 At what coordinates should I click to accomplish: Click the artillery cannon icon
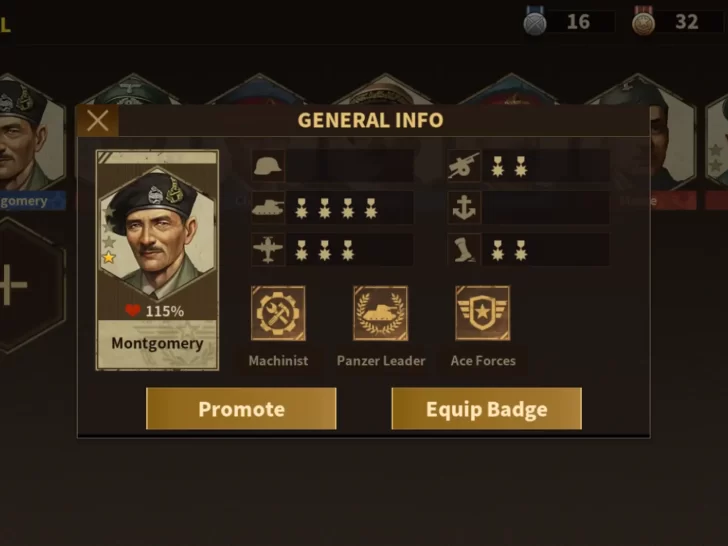pos(464,166)
